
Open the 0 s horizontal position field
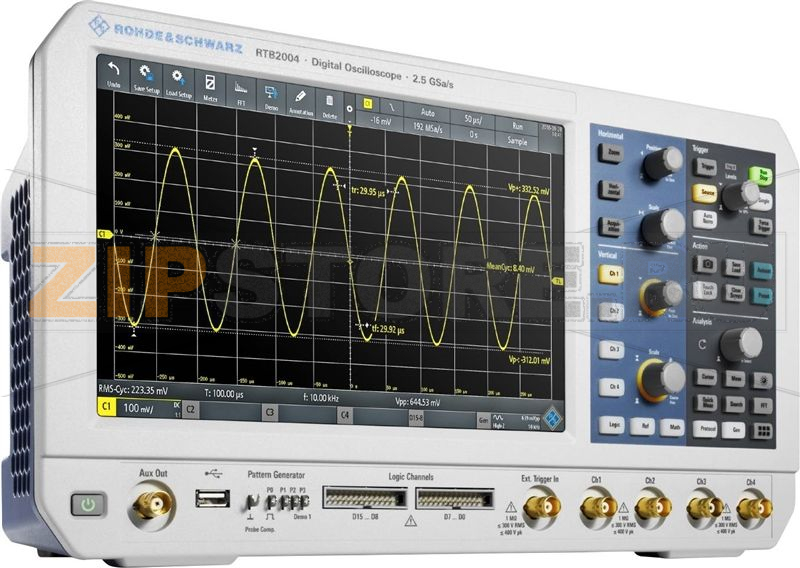pos(473,135)
